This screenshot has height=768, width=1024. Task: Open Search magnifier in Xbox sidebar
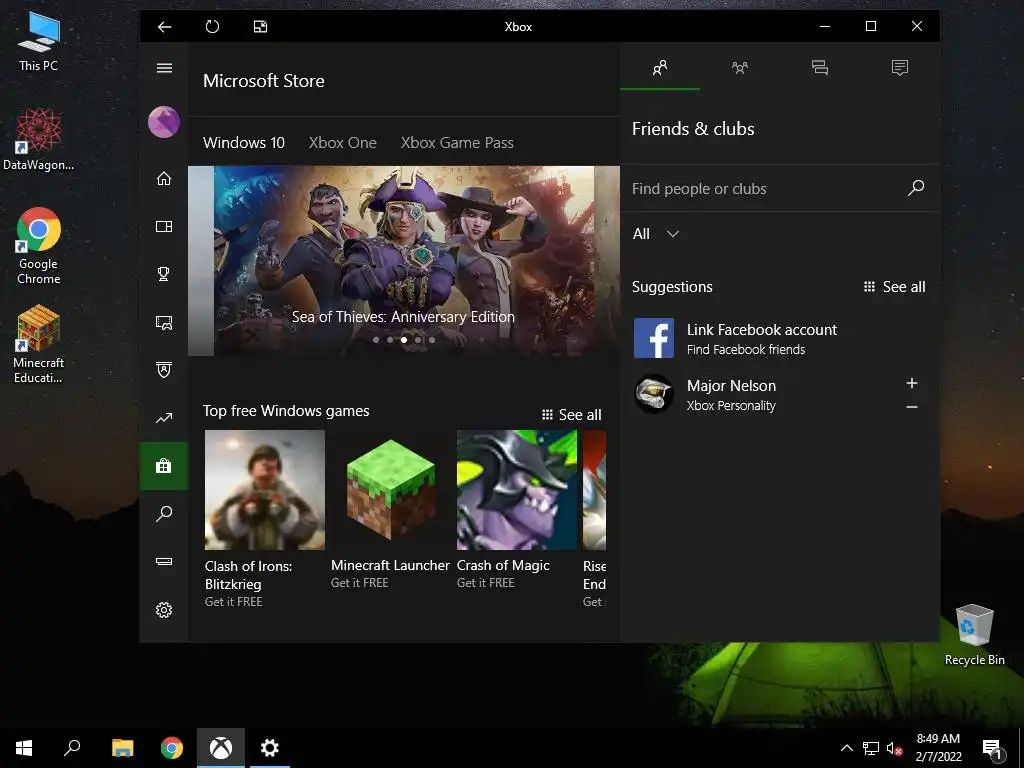point(164,513)
